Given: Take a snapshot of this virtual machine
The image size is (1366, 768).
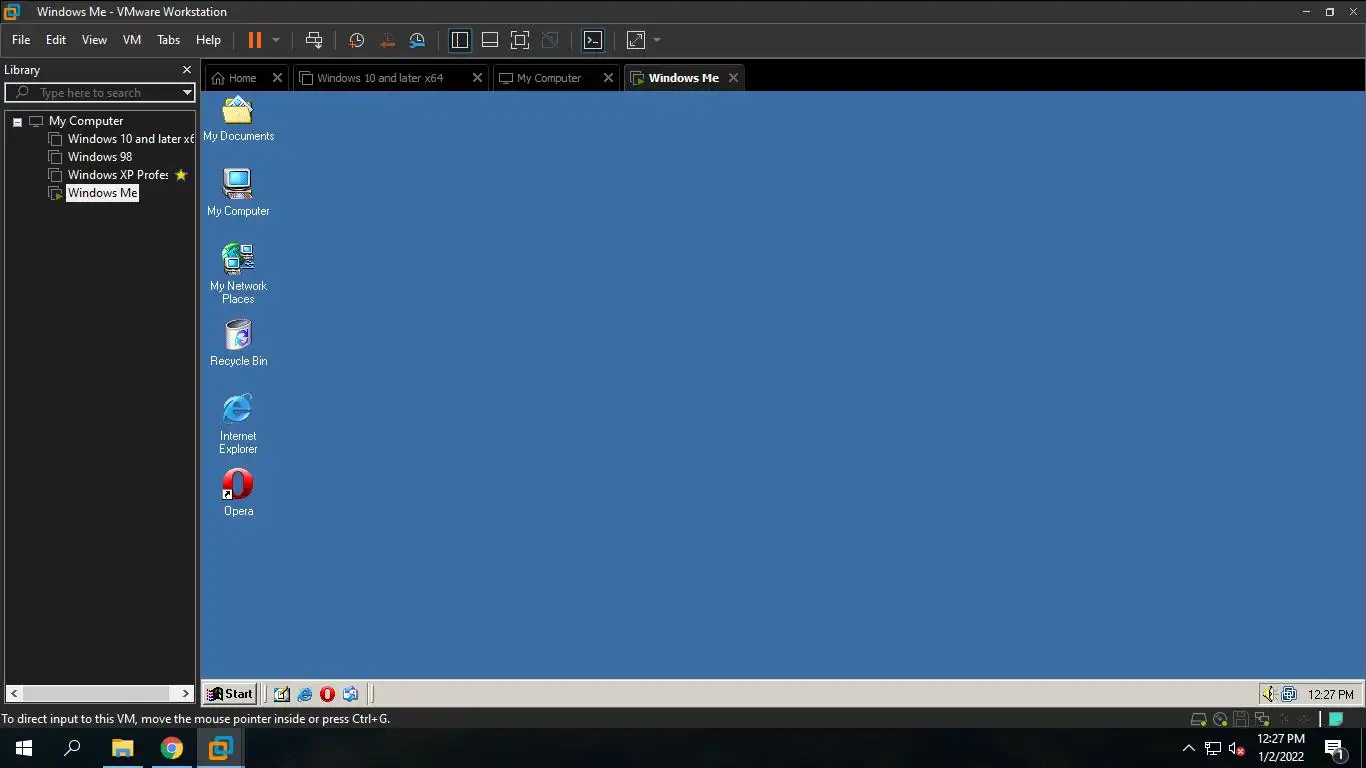Looking at the screenshot, I should (x=356, y=40).
